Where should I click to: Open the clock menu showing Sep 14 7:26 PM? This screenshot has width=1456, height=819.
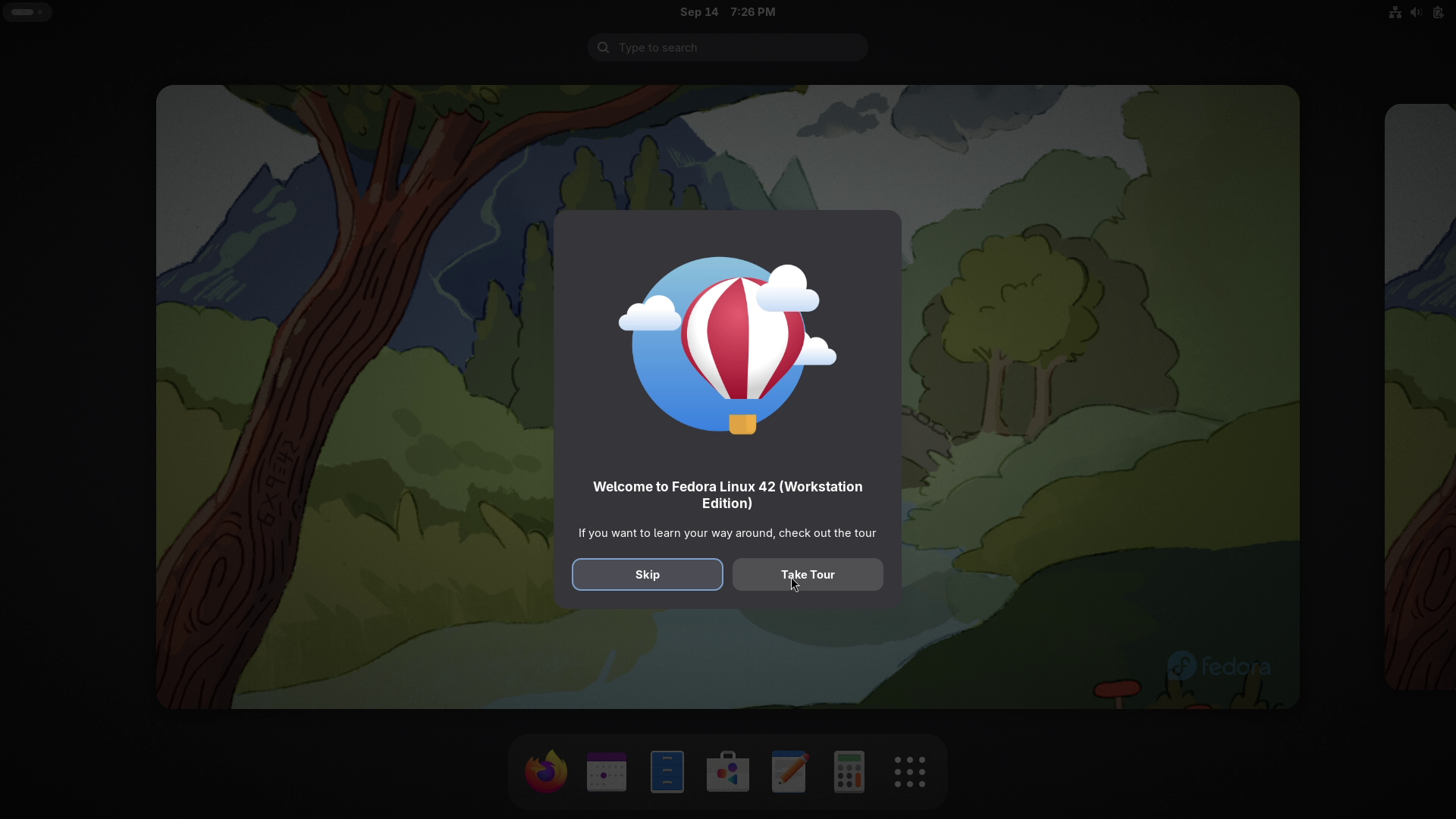(727, 12)
